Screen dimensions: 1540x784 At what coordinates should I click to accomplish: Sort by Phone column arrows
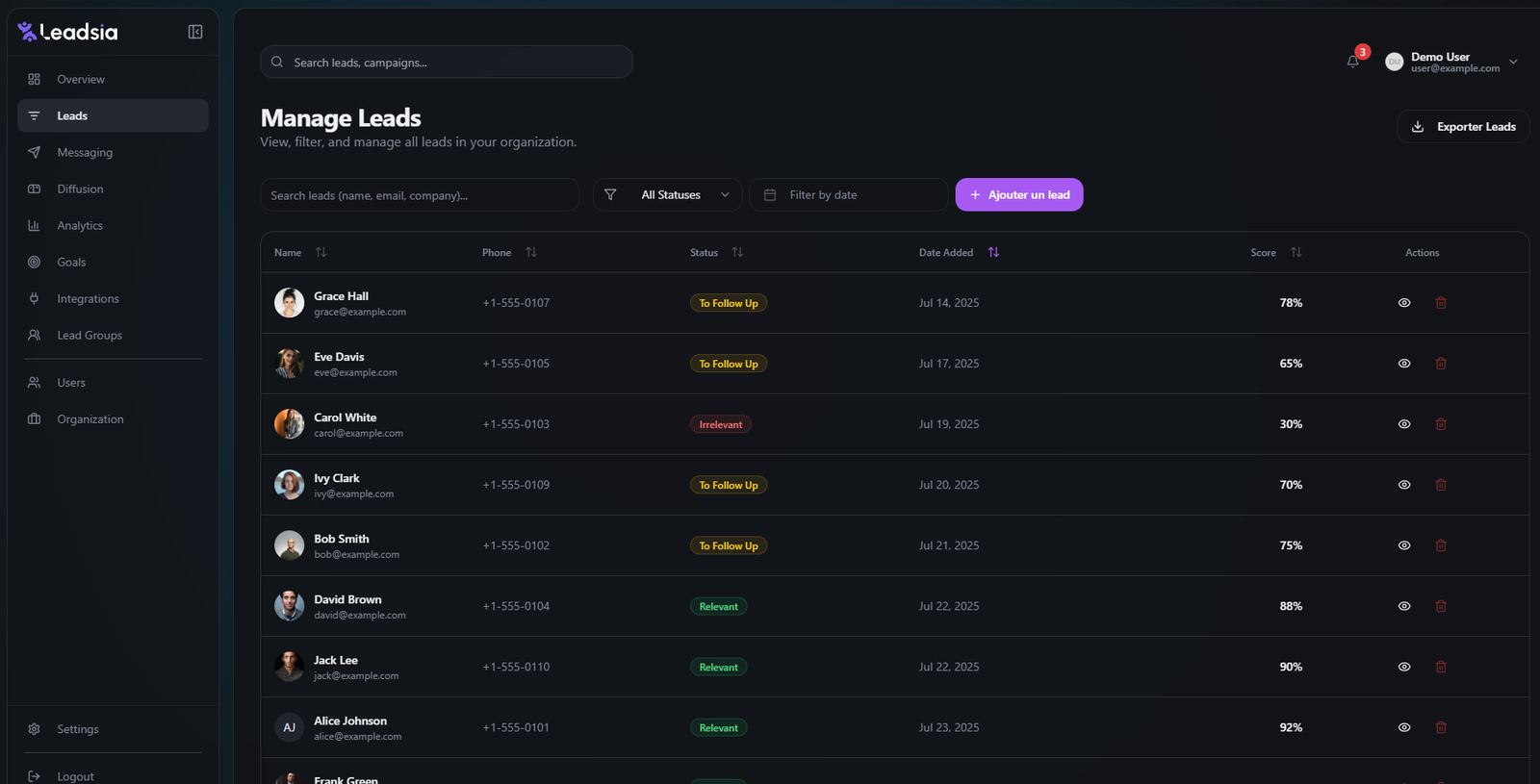(x=531, y=252)
